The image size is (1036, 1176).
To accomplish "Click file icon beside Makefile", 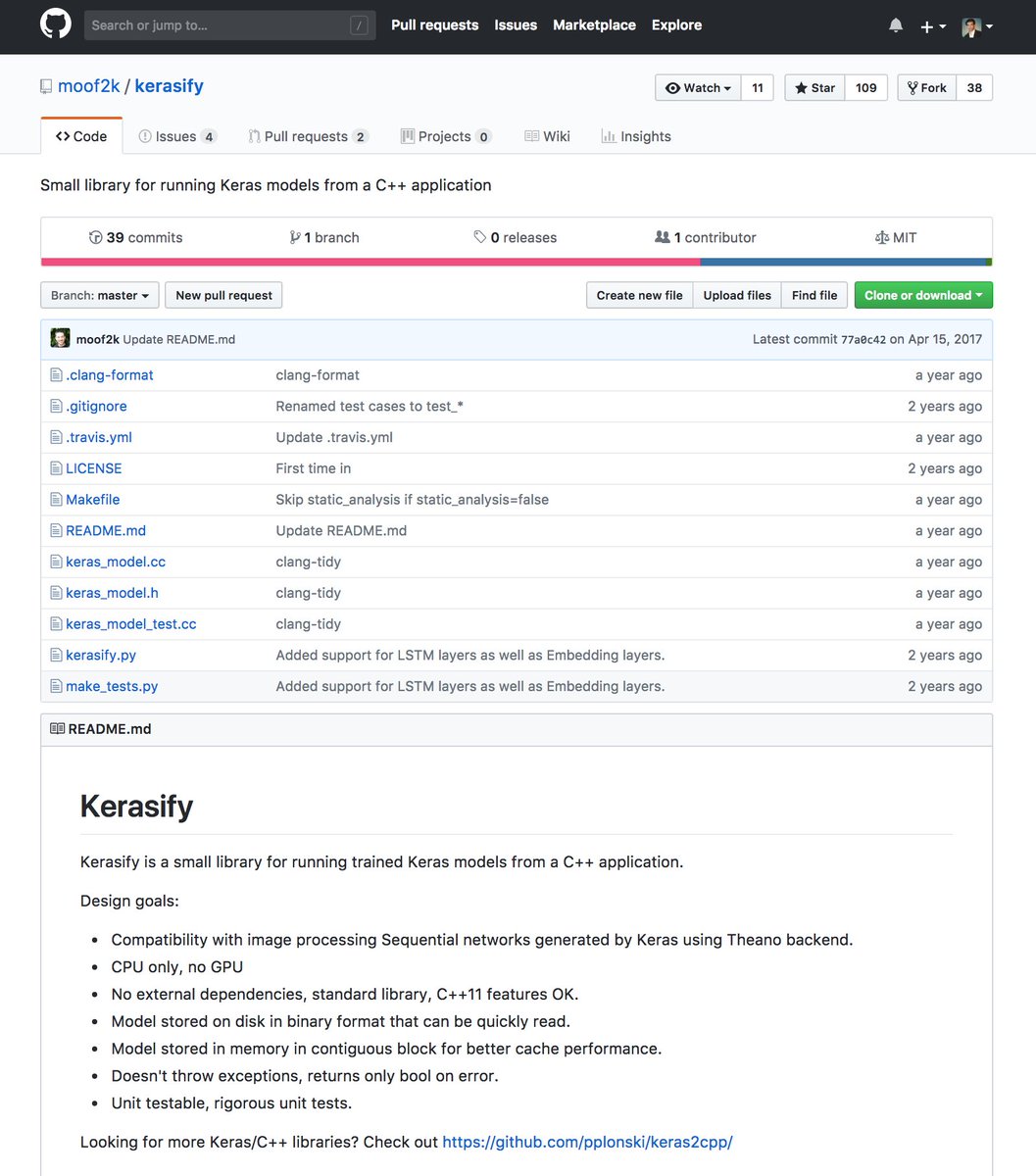I will tap(57, 500).
